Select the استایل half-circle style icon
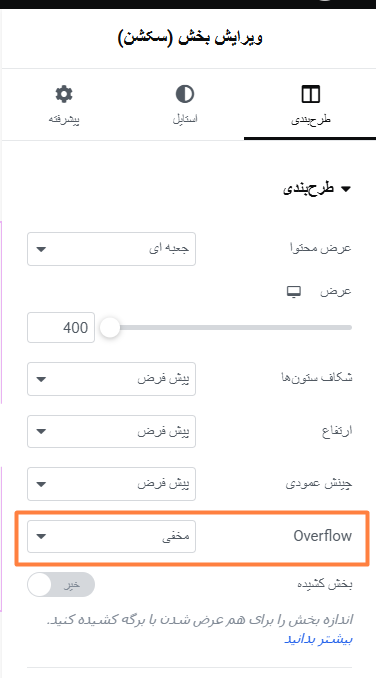 coord(185,94)
